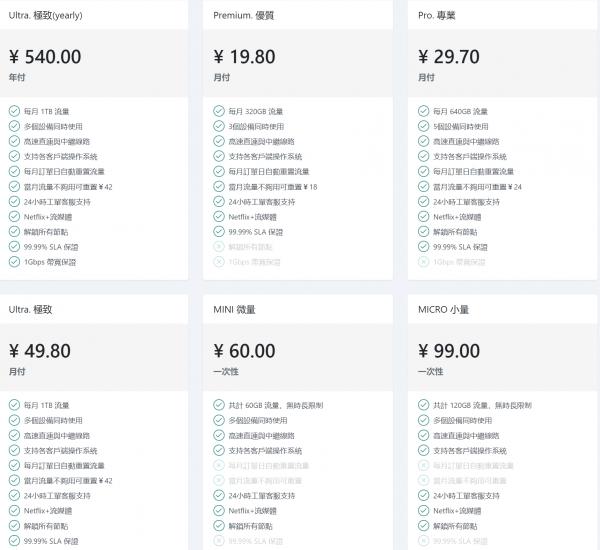Click check icon next to 5個設備同時使用
The height and width of the screenshot is (550, 600).
pyautogui.click(x=424, y=127)
